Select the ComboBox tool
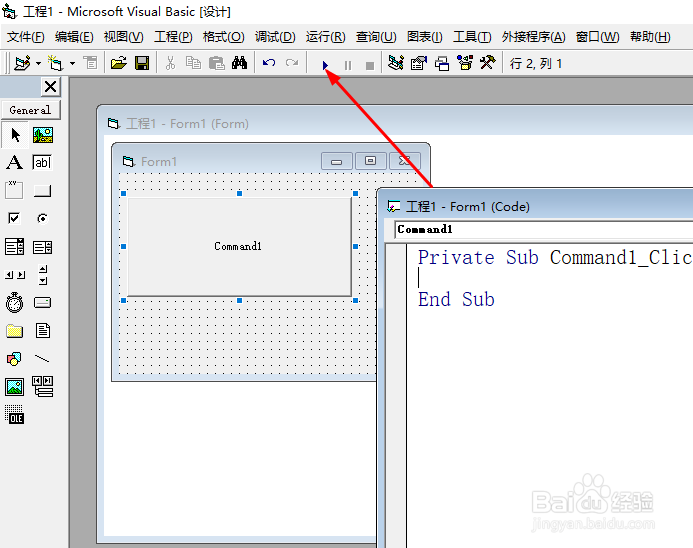693x548 pixels. (15, 247)
